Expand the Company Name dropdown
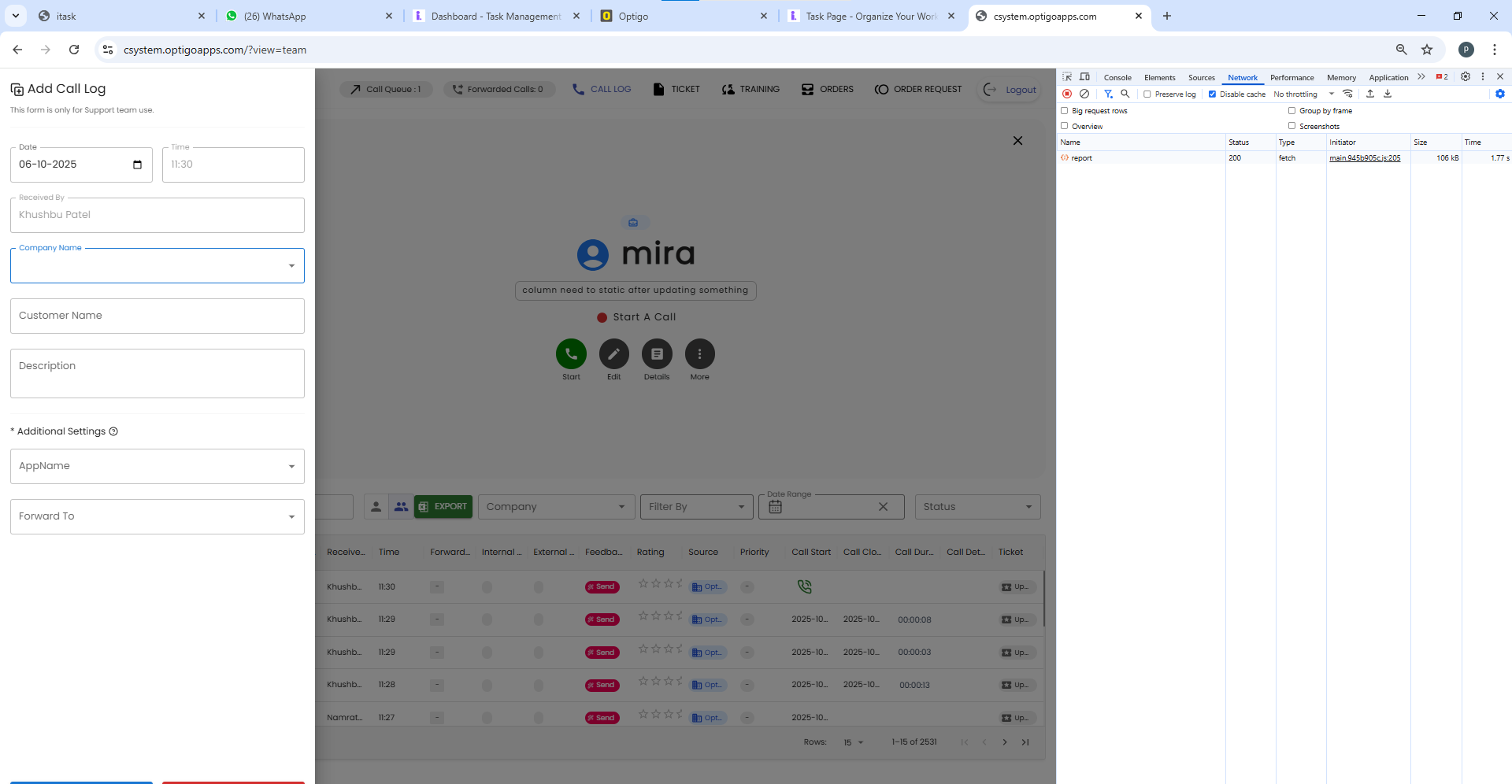Image resolution: width=1512 pixels, height=784 pixels. coord(291,266)
